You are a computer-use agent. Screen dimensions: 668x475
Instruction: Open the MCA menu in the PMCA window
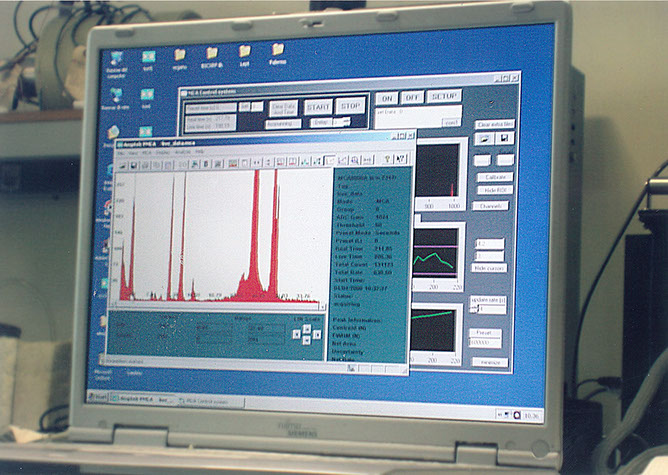tap(147, 153)
